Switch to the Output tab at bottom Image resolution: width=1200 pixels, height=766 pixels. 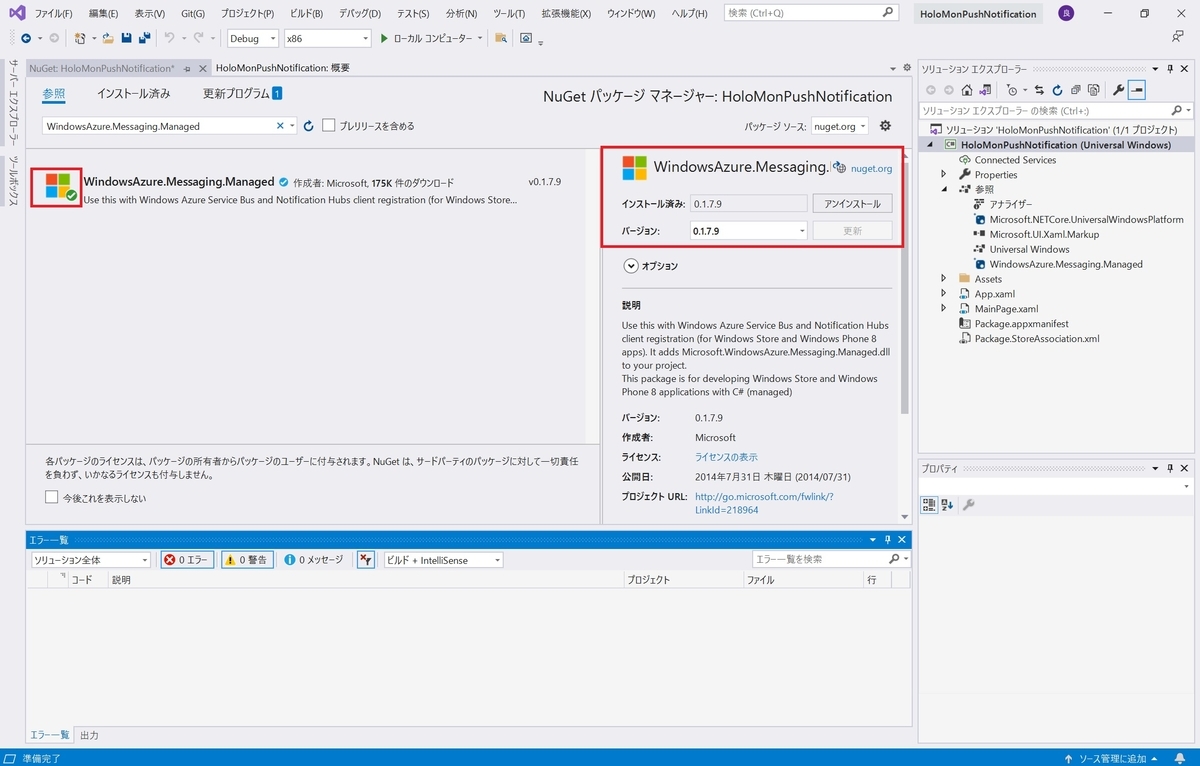[x=89, y=735]
